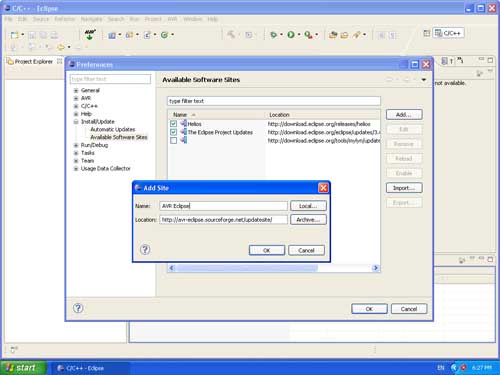Screen dimensions: 500x375
Task: Click the Build hammer toolbar icon
Action: tap(231, 35)
